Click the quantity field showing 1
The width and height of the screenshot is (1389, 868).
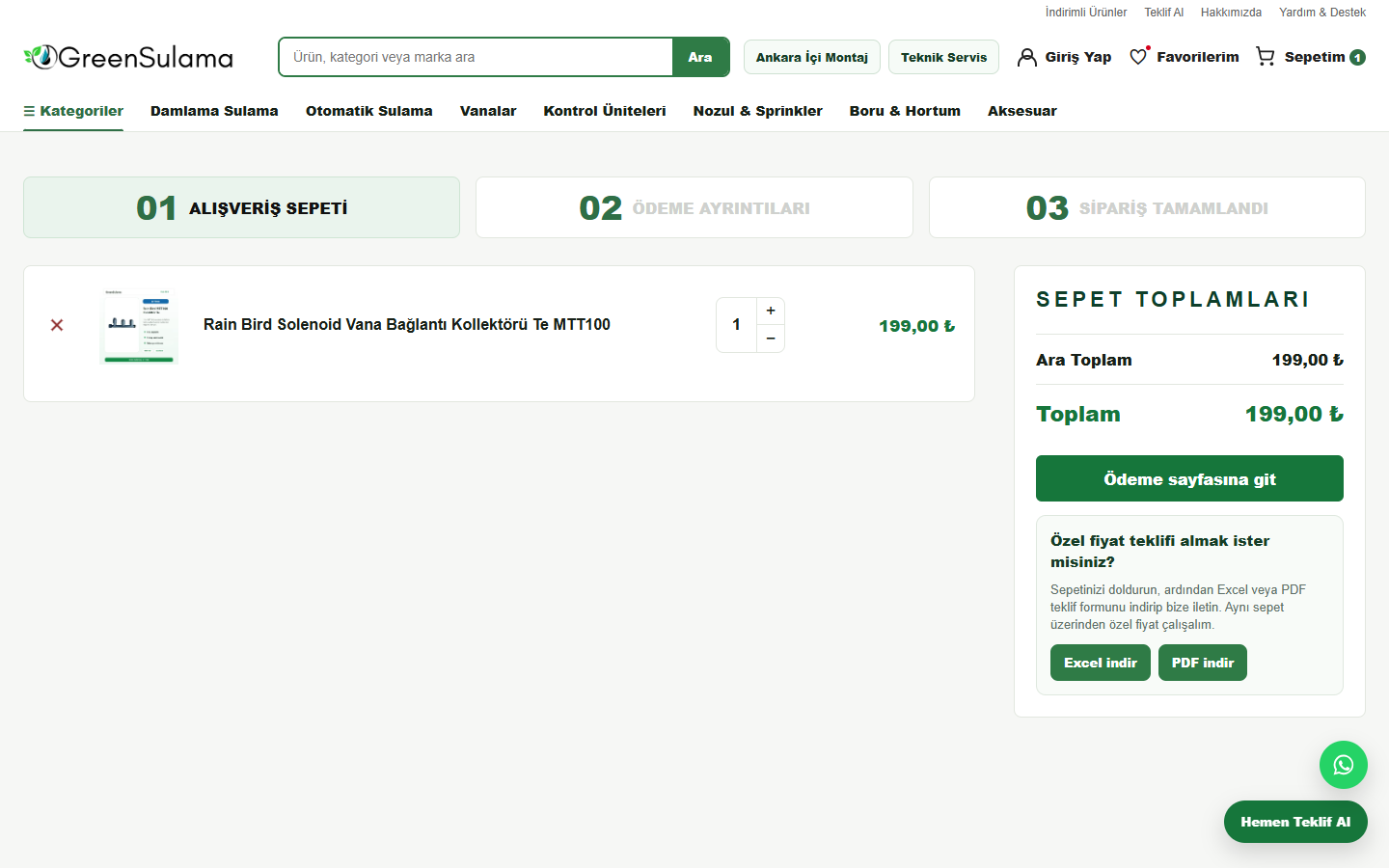coord(737,325)
